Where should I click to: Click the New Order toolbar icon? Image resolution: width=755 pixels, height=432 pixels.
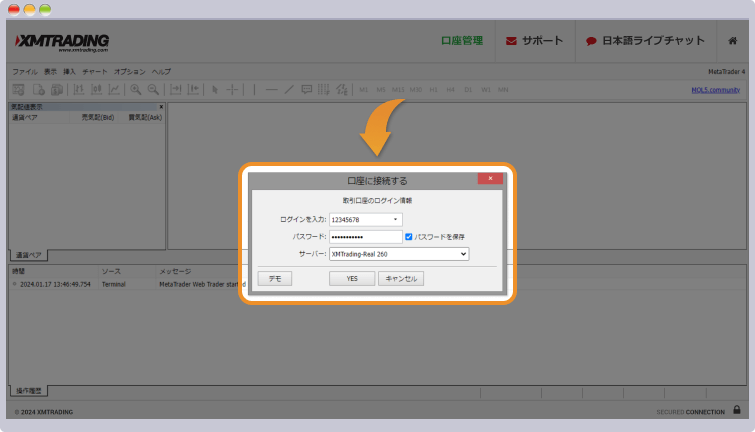(19, 90)
